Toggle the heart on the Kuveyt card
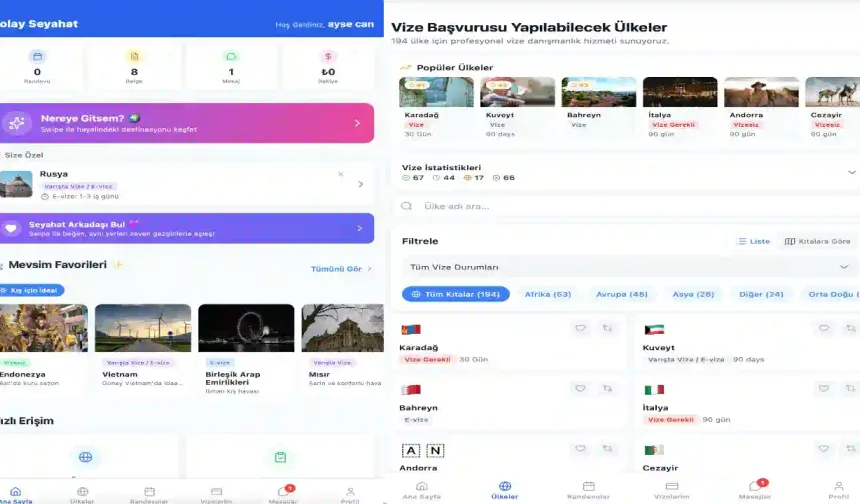The width and height of the screenshot is (860, 504). 823,328
